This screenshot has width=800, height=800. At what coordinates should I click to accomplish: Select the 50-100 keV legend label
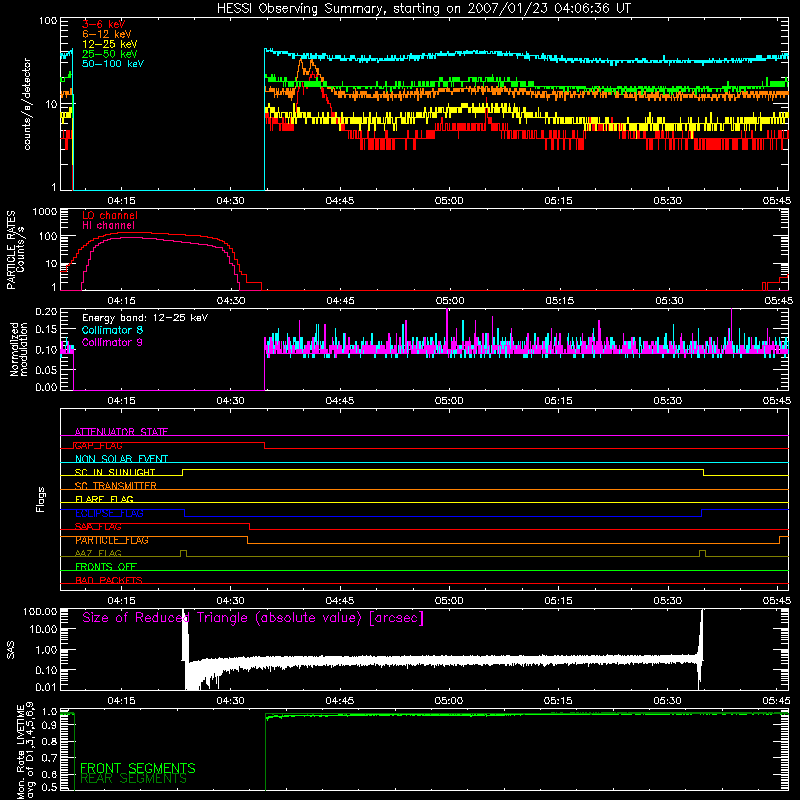click(113, 64)
